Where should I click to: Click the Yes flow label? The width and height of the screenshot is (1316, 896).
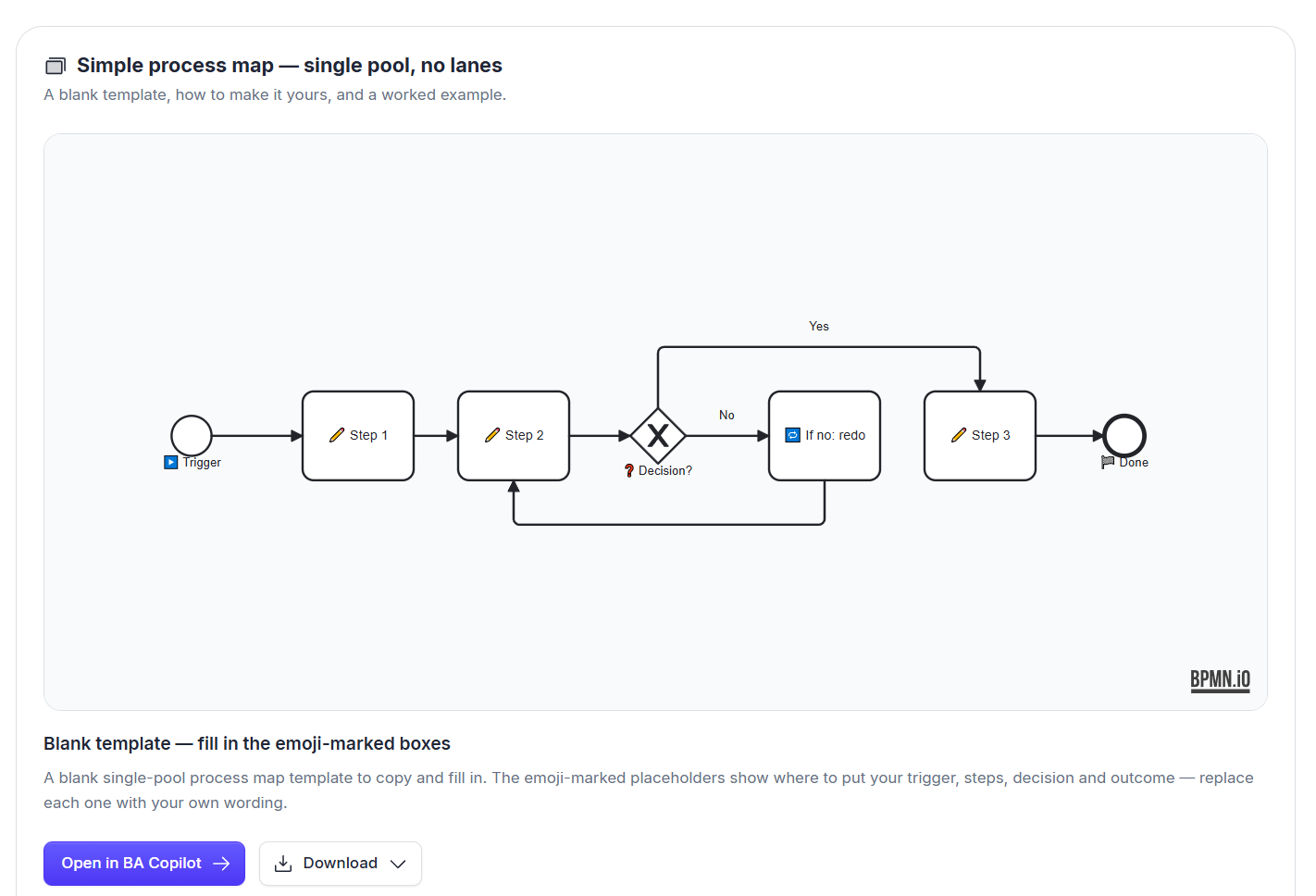[819, 326]
